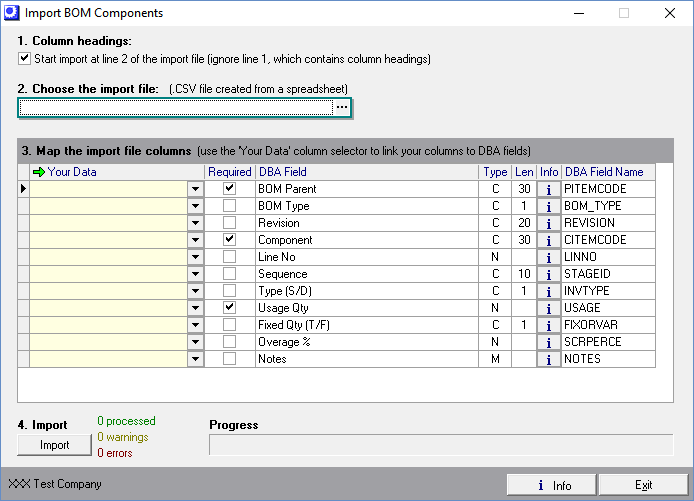The height and width of the screenshot is (501, 694).
Task: Toggle Required checkbox for Component
Action: [229, 239]
